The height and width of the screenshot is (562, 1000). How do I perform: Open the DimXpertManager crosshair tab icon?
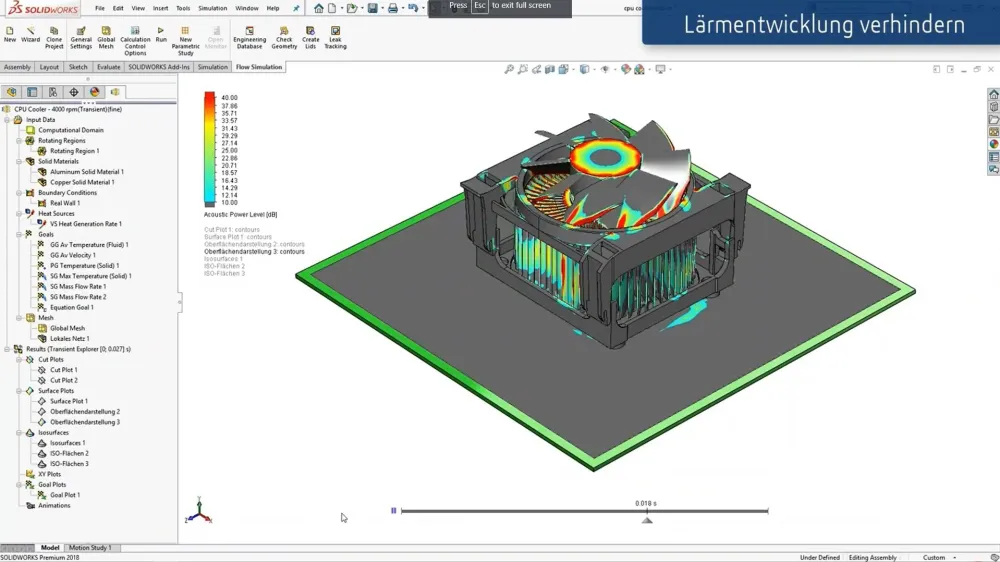point(74,92)
